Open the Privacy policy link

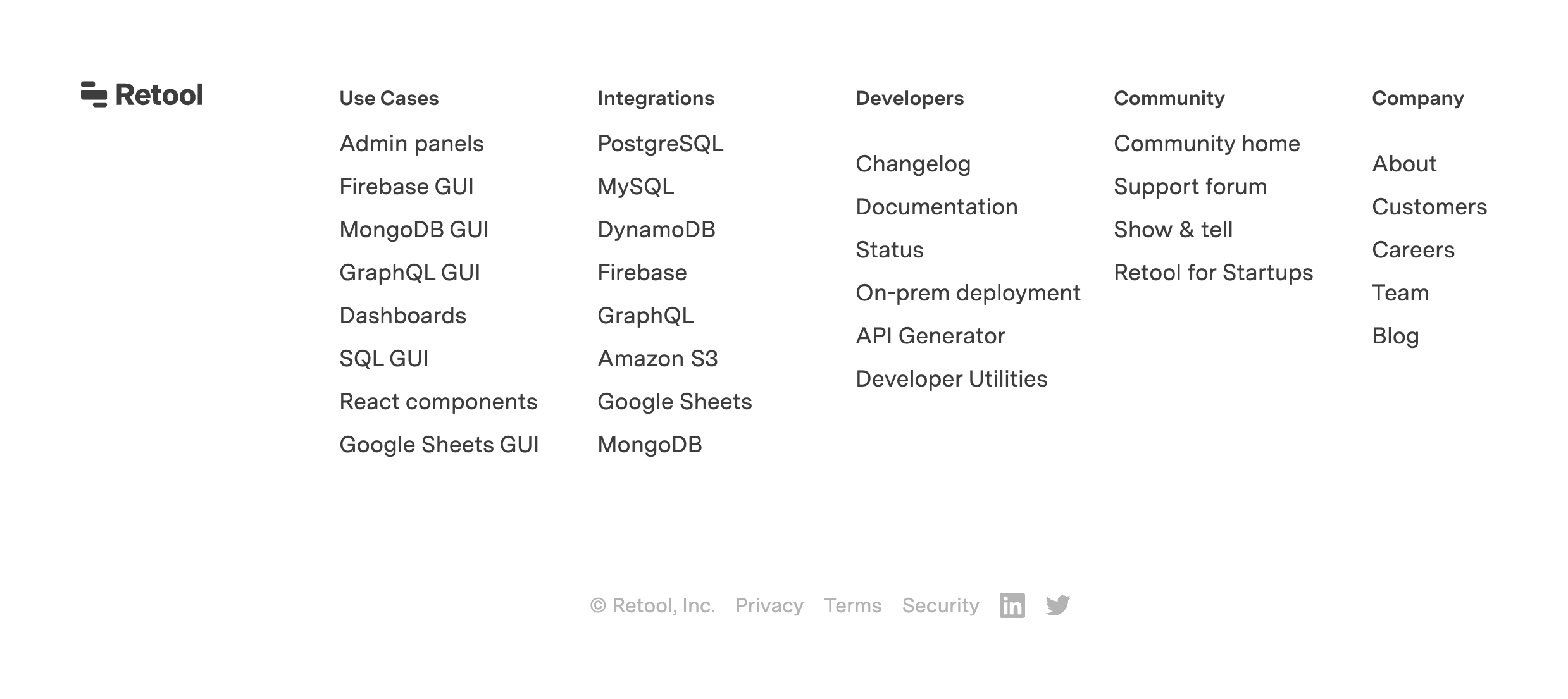[x=769, y=605]
